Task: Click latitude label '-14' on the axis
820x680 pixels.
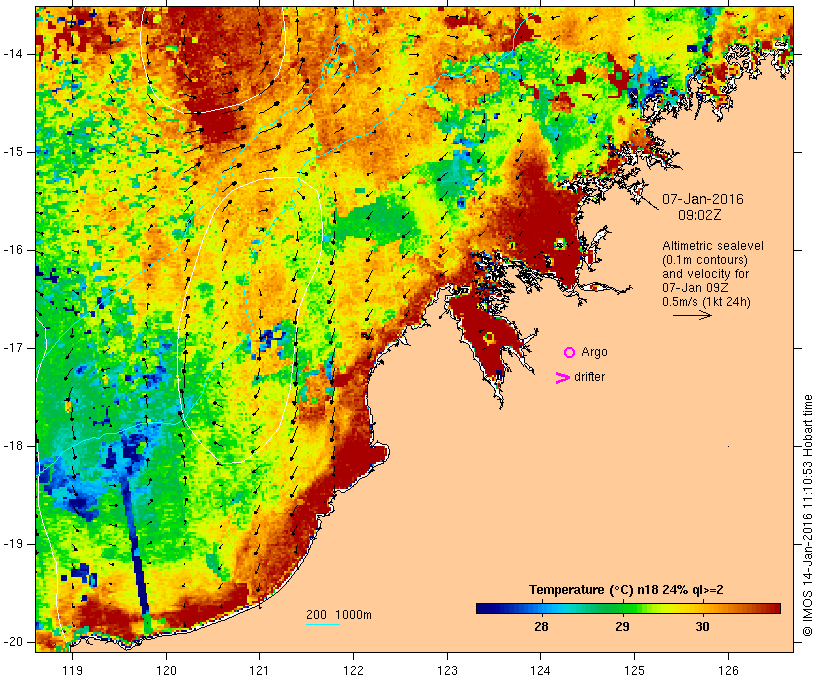Action: click(x=12, y=54)
